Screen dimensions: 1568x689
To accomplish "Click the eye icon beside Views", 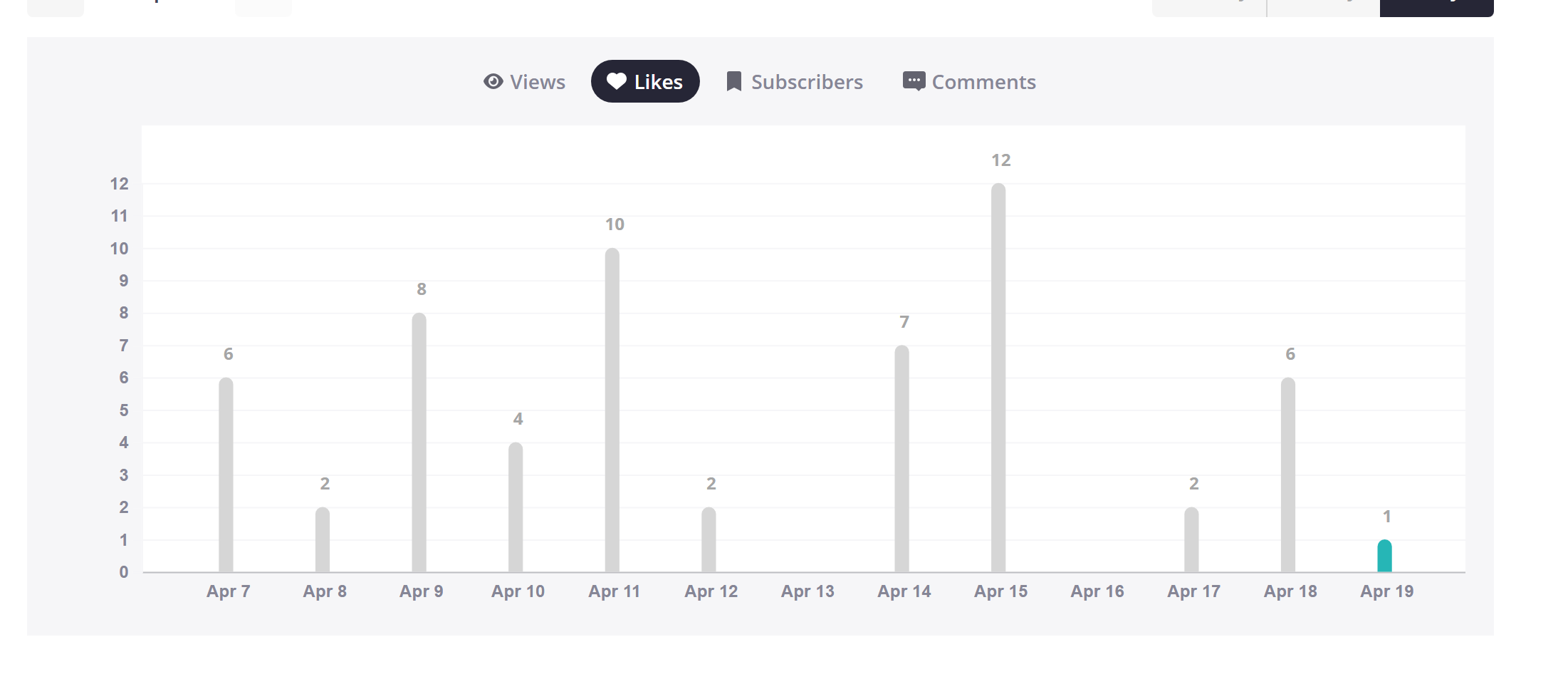I will tap(493, 82).
